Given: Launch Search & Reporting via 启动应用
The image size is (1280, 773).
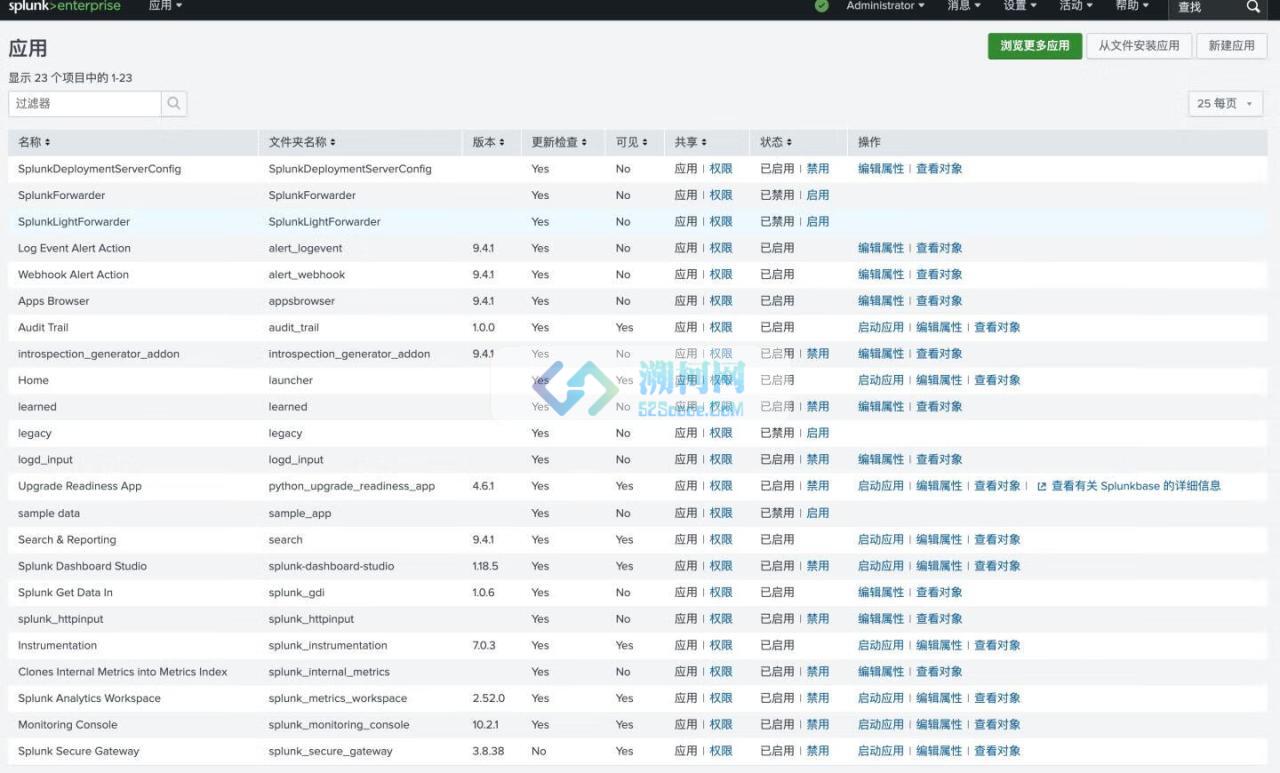Looking at the screenshot, I should tap(881, 540).
